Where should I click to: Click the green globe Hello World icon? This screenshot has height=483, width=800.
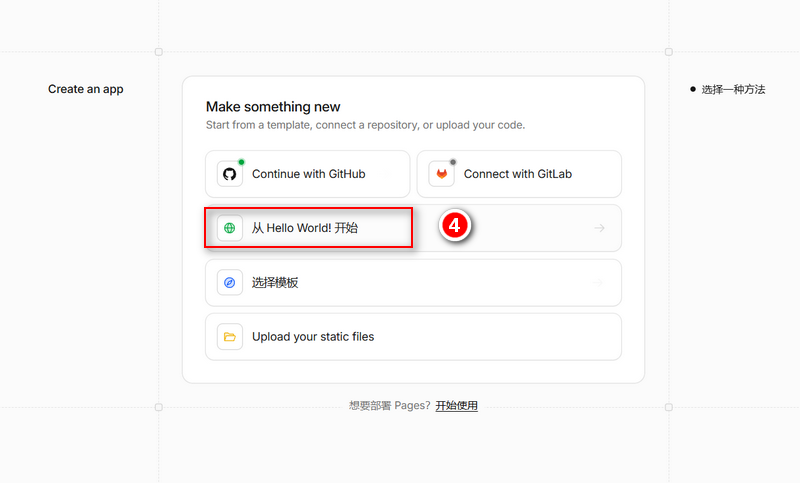pos(230,228)
